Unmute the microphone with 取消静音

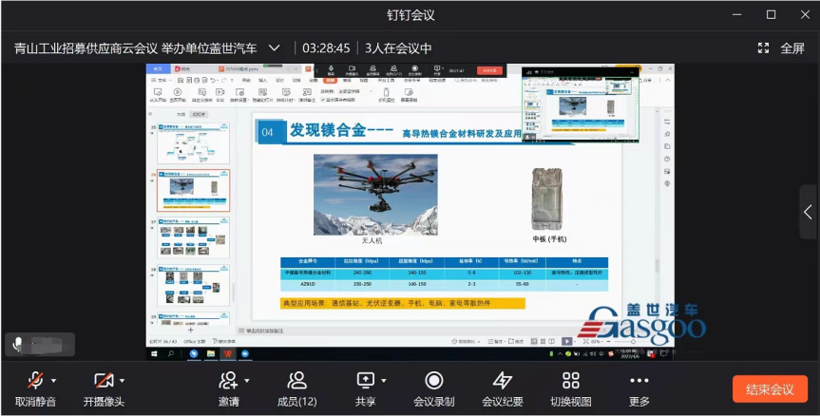pyautogui.click(x=36, y=390)
